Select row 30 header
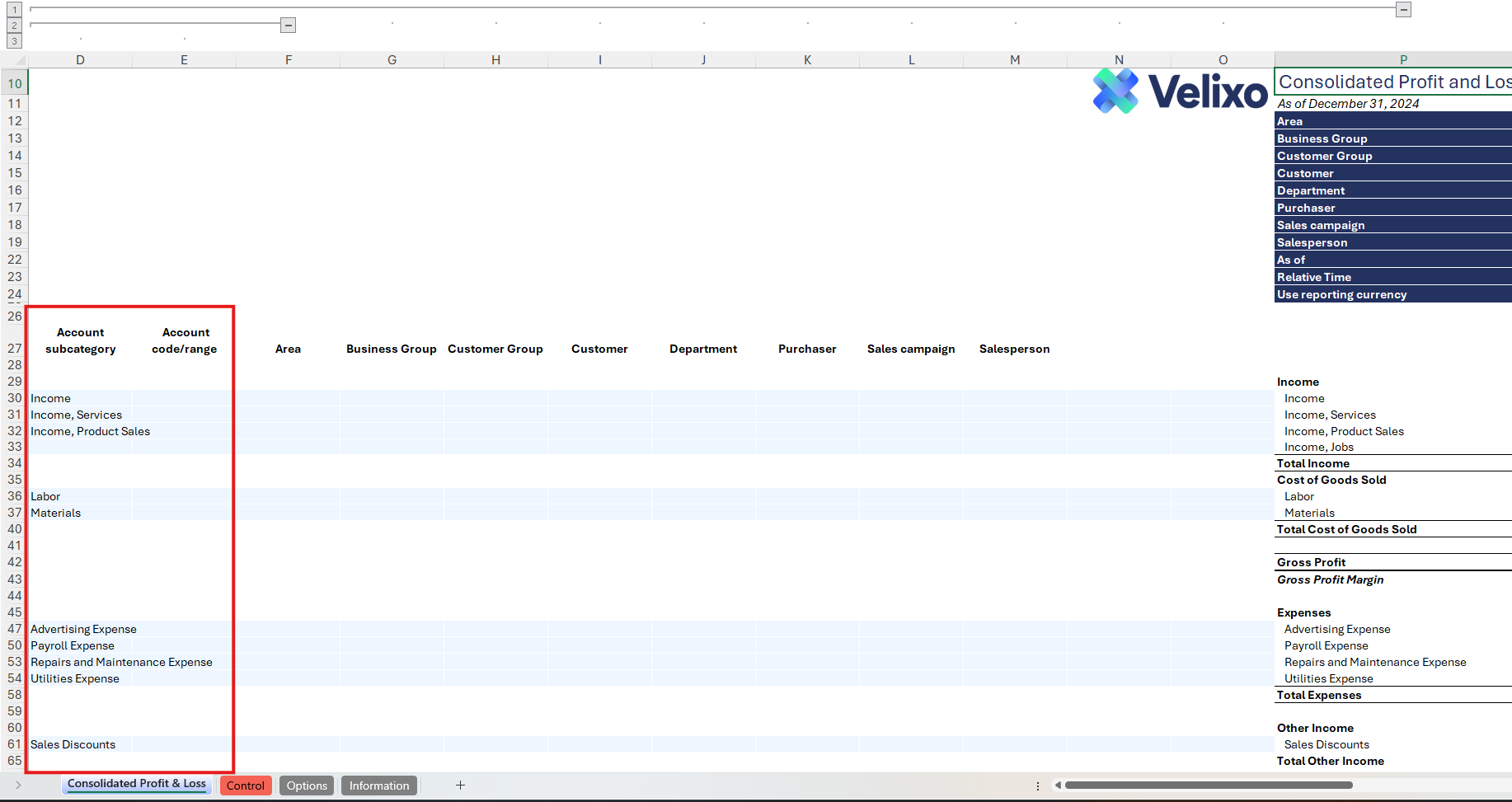1512x802 pixels. point(15,398)
